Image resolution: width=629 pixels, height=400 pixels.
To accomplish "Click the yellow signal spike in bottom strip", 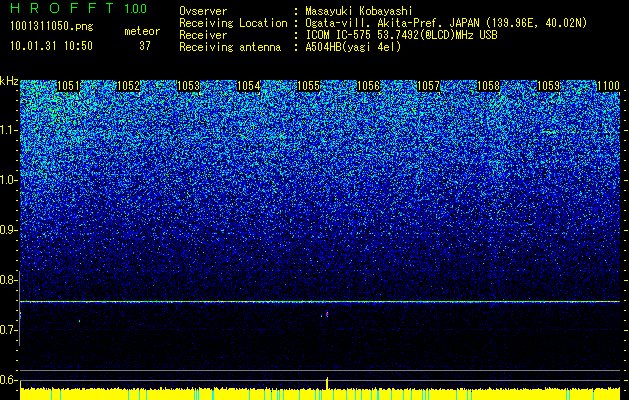I will click(x=327, y=383).
